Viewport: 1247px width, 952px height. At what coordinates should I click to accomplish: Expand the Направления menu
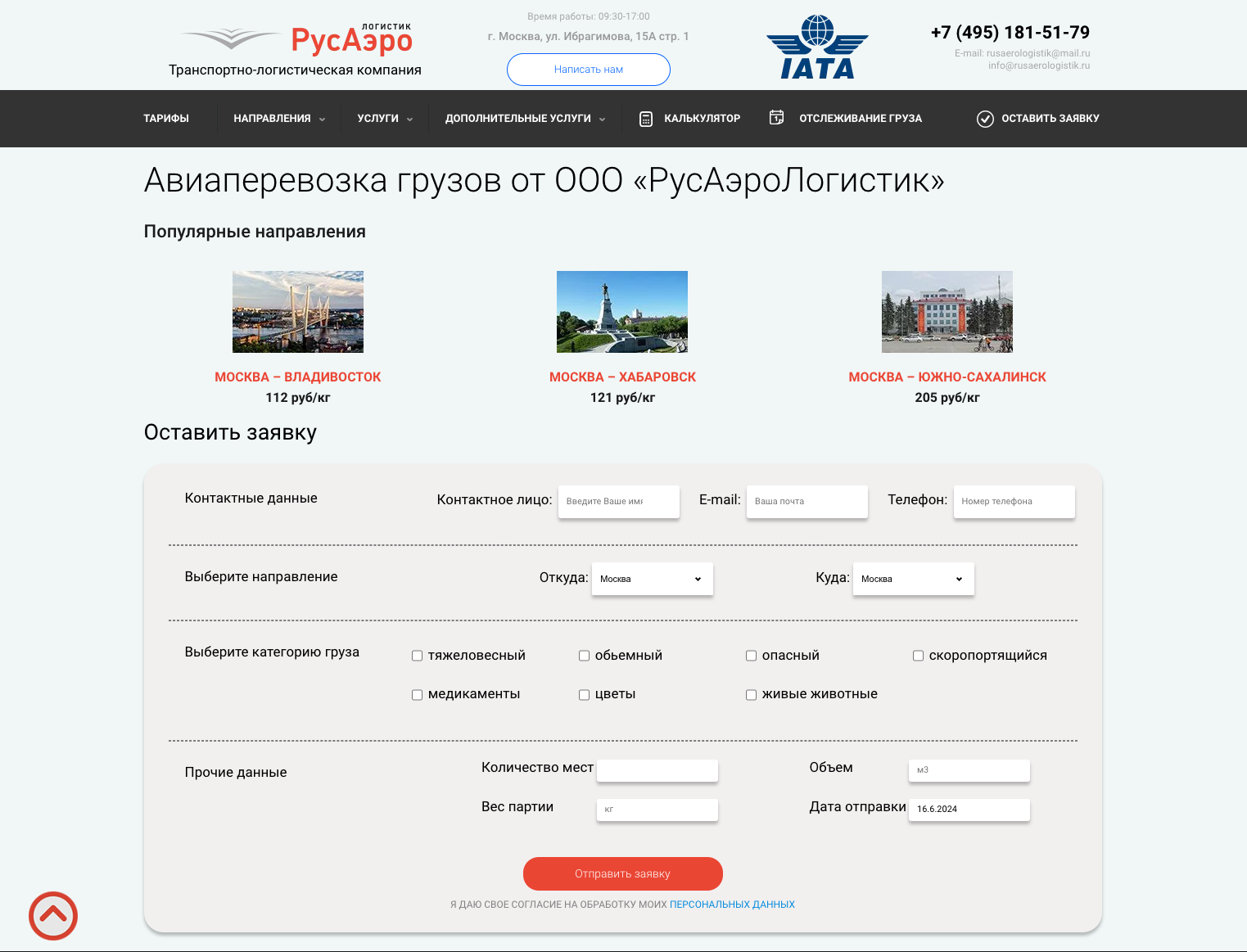(x=278, y=119)
